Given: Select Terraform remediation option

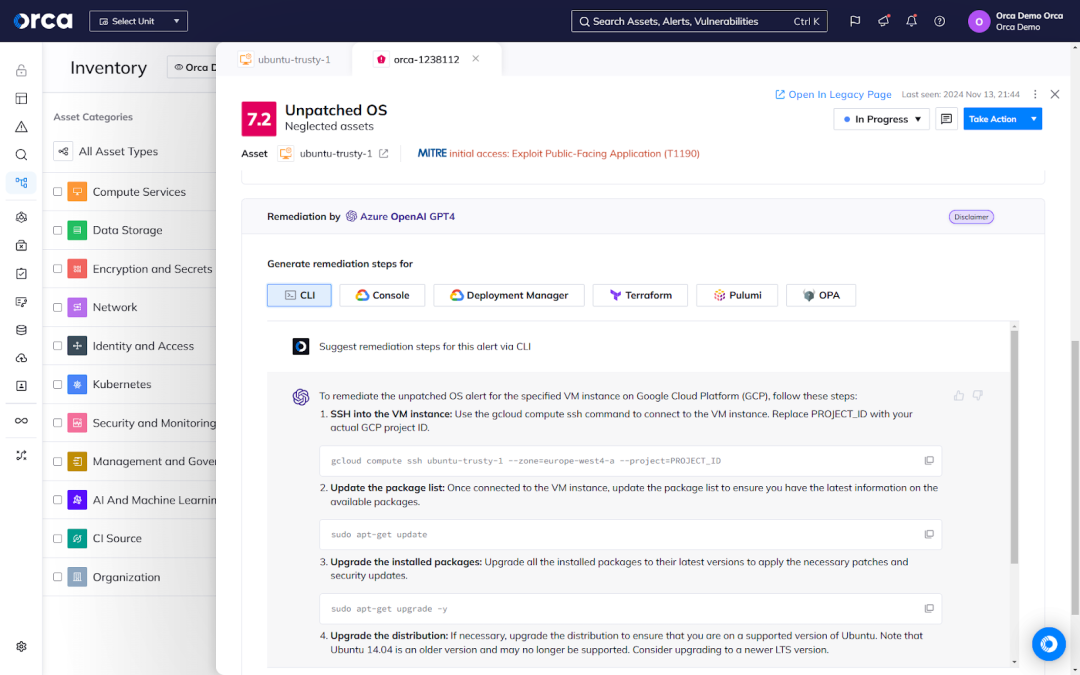Looking at the screenshot, I should point(640,295).
